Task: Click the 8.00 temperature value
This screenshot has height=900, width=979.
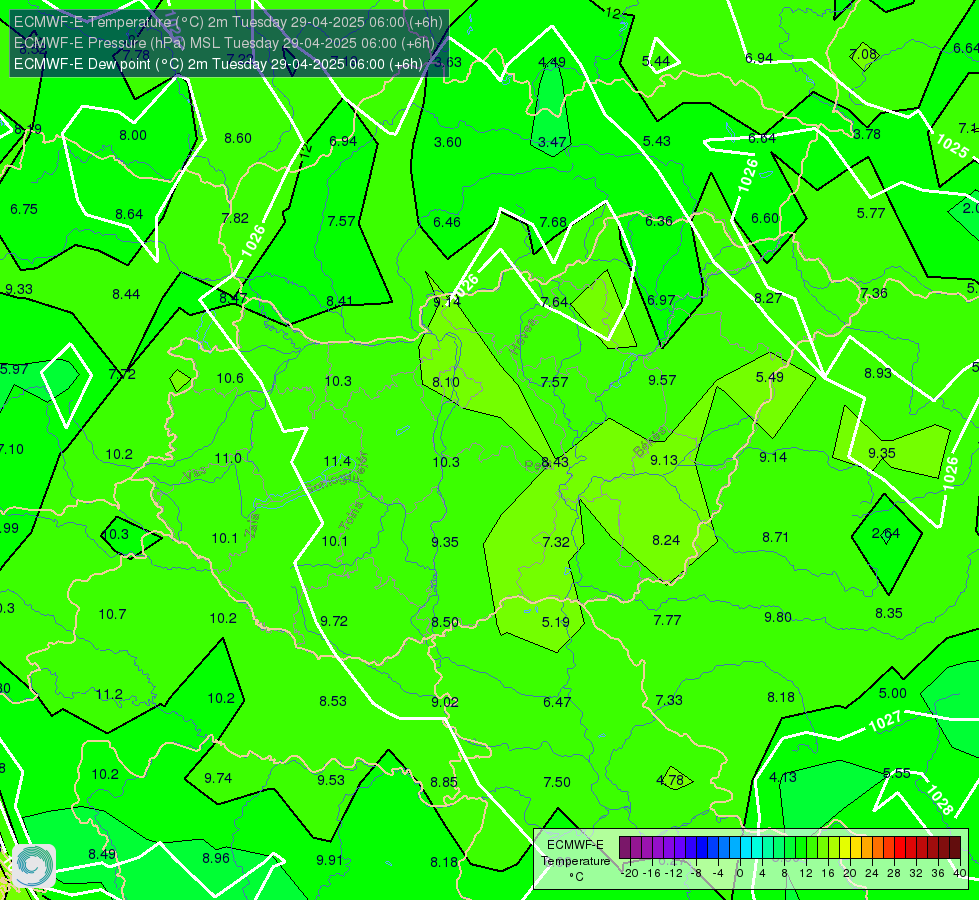Action: pos(133,136)
